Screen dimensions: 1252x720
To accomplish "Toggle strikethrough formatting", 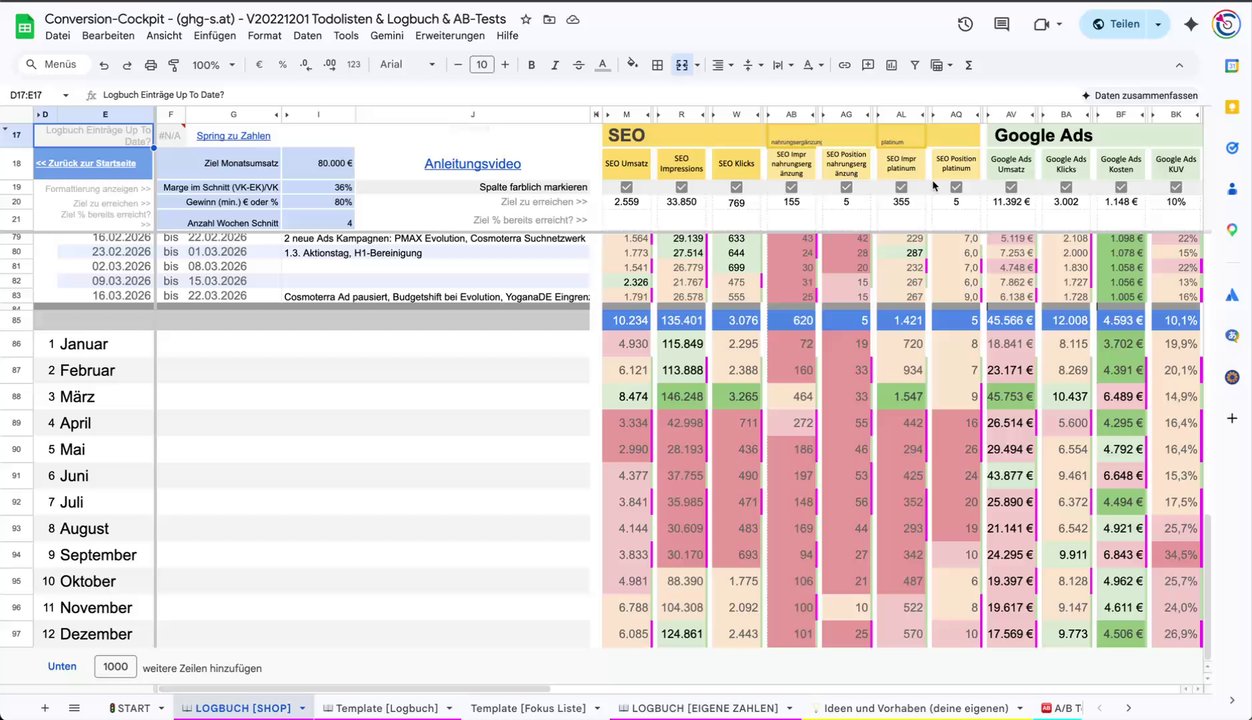I will [x=578, y=65].
